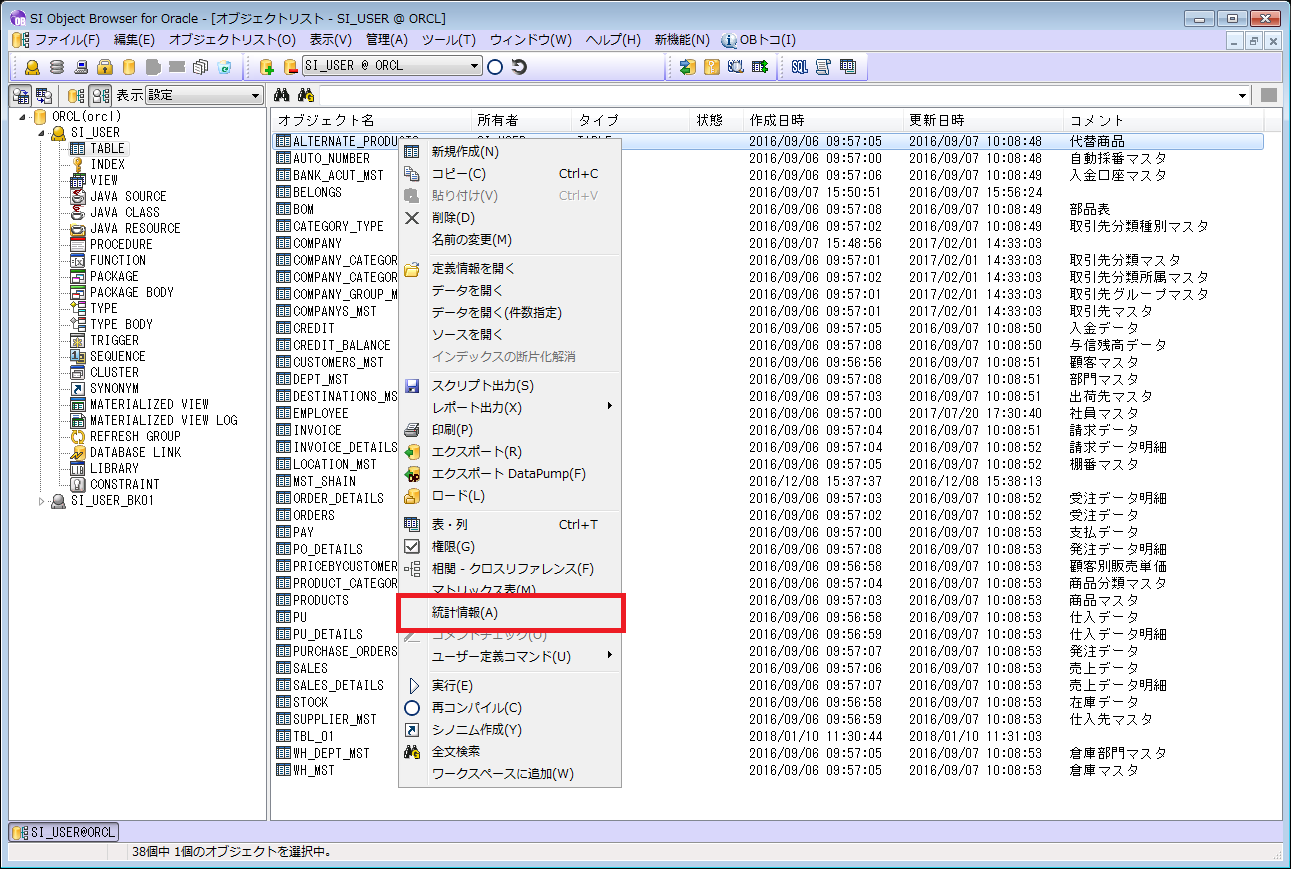
Task: Click the user management icon in toolbar
Action: coord(33,67)
